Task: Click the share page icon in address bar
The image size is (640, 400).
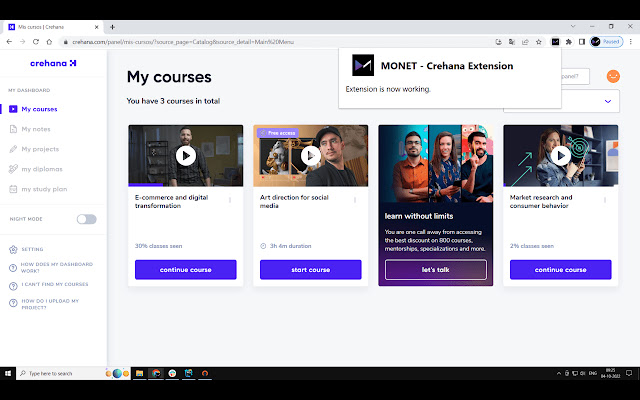Action: coord(525,42)
